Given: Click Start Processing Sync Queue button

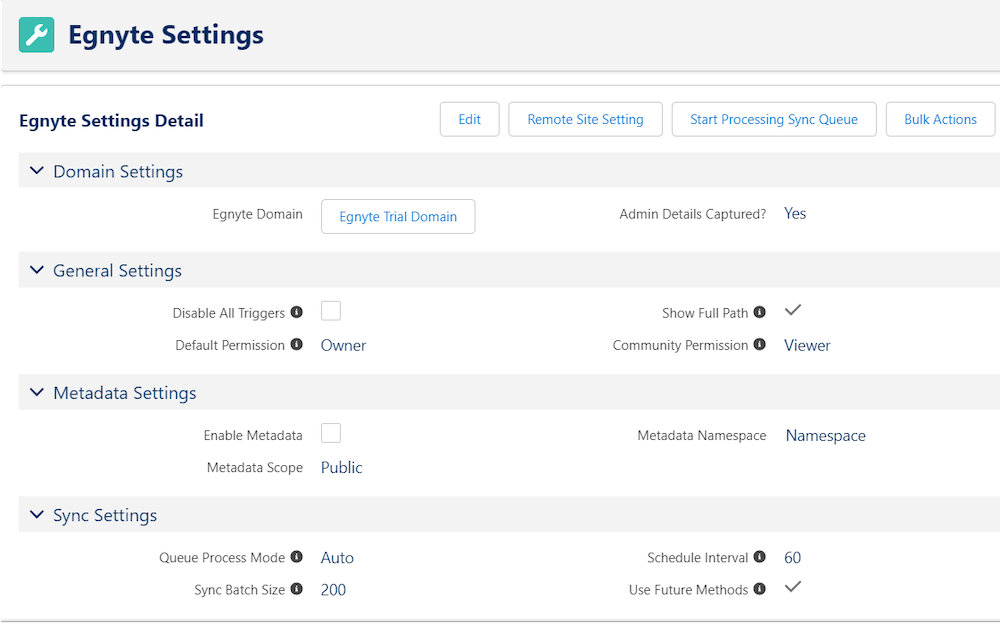Looking at the screenshot, I should pyautogui.click(x=774, y=119).
